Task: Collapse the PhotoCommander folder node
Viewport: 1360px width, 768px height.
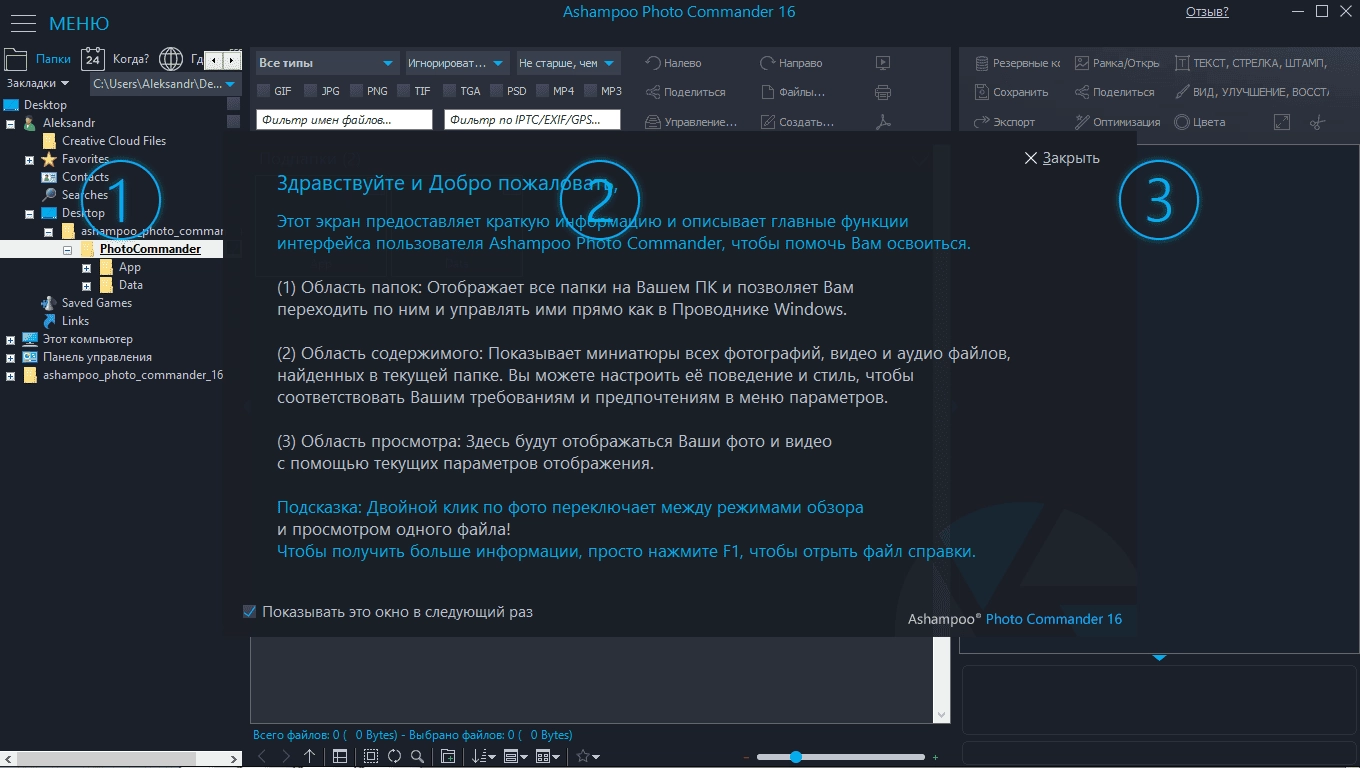Action: point(68,250)
